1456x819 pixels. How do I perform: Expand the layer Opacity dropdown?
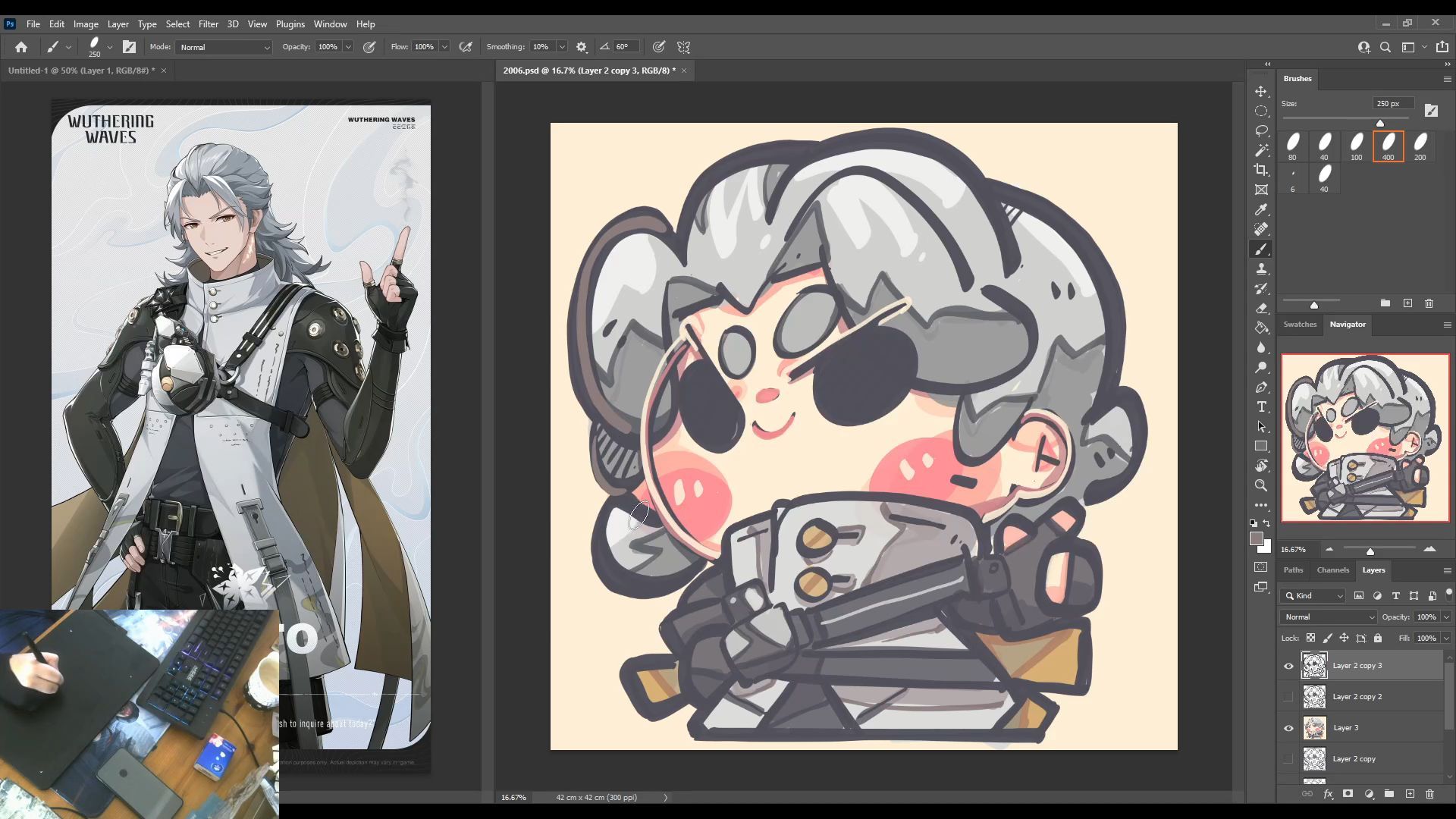(x=1446, y=617)
